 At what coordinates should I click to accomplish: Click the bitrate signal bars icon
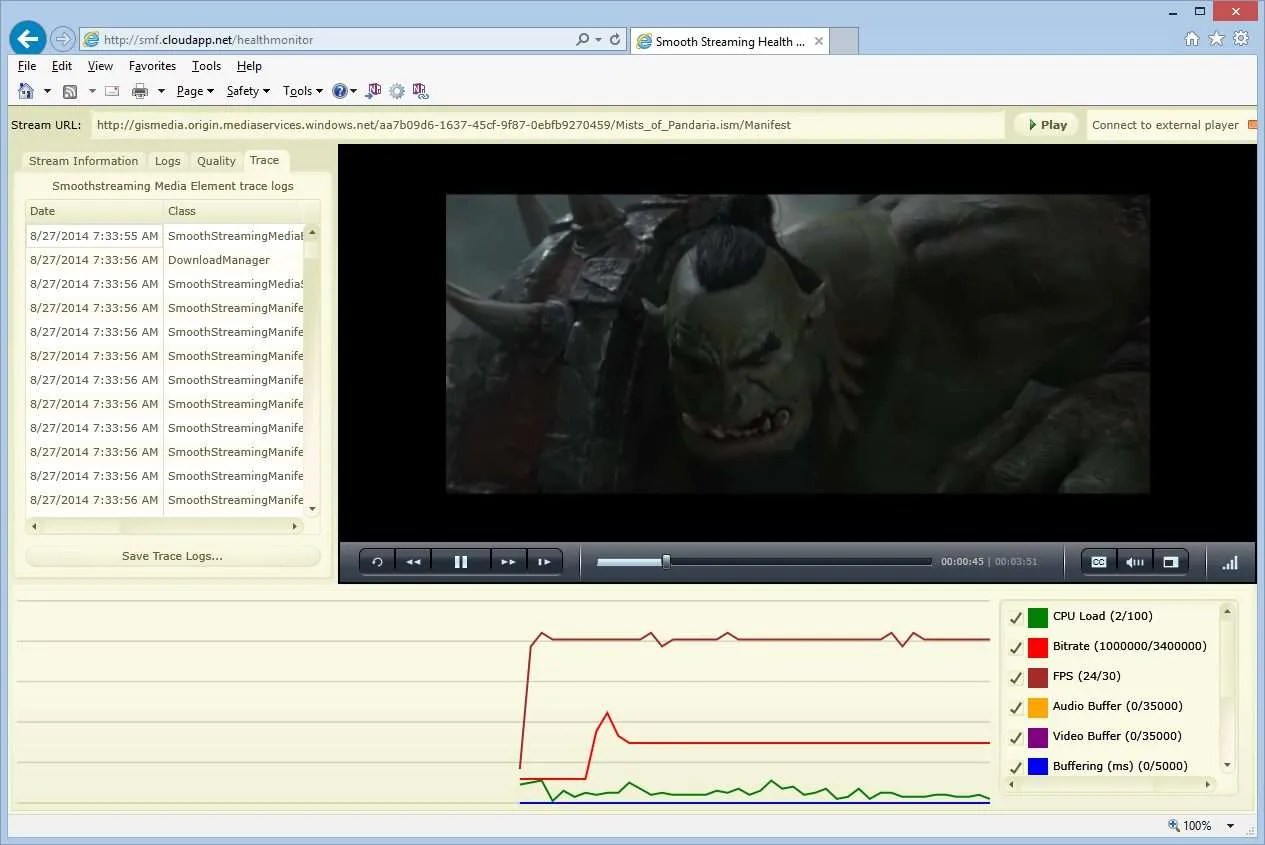pyautogui.click(x=1230, y=563)
